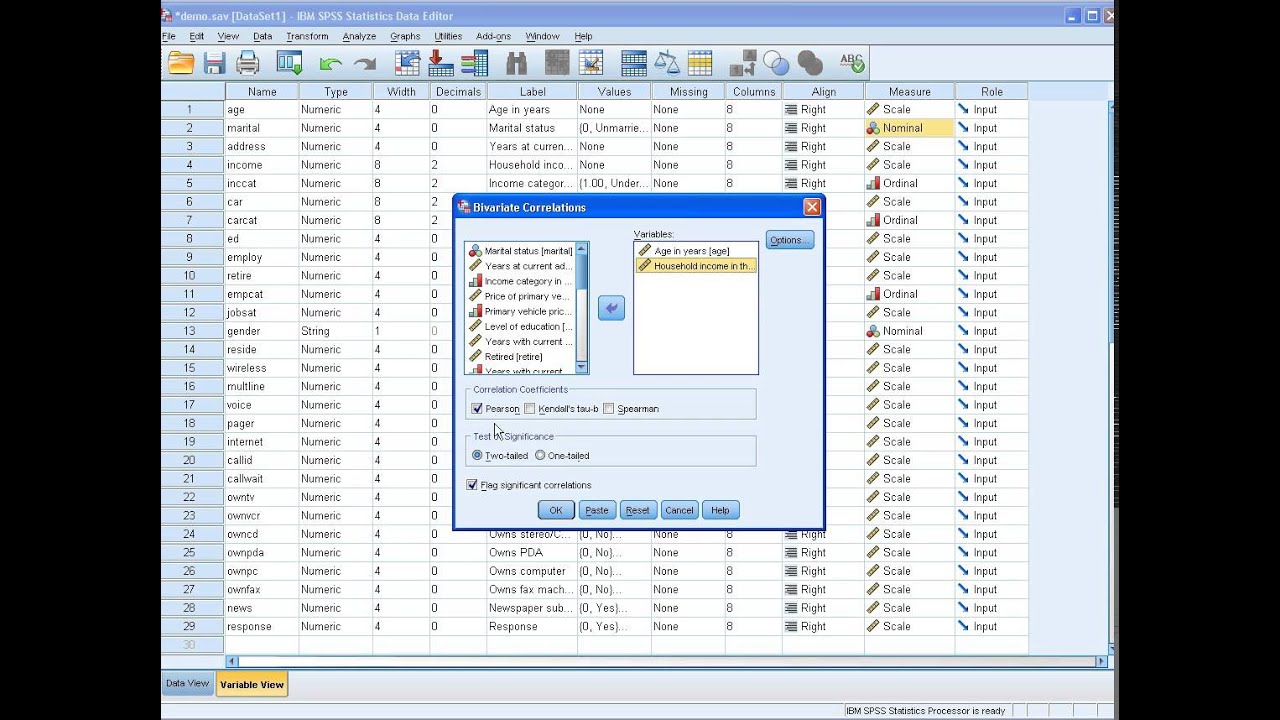Click the Ordinal measure cell for inccat
The height and width of the screenshot is (720, 1280).
click(909, 183)
